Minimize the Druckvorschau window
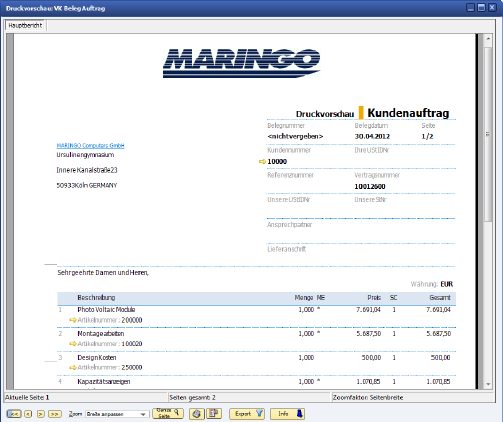 point(471,8)
